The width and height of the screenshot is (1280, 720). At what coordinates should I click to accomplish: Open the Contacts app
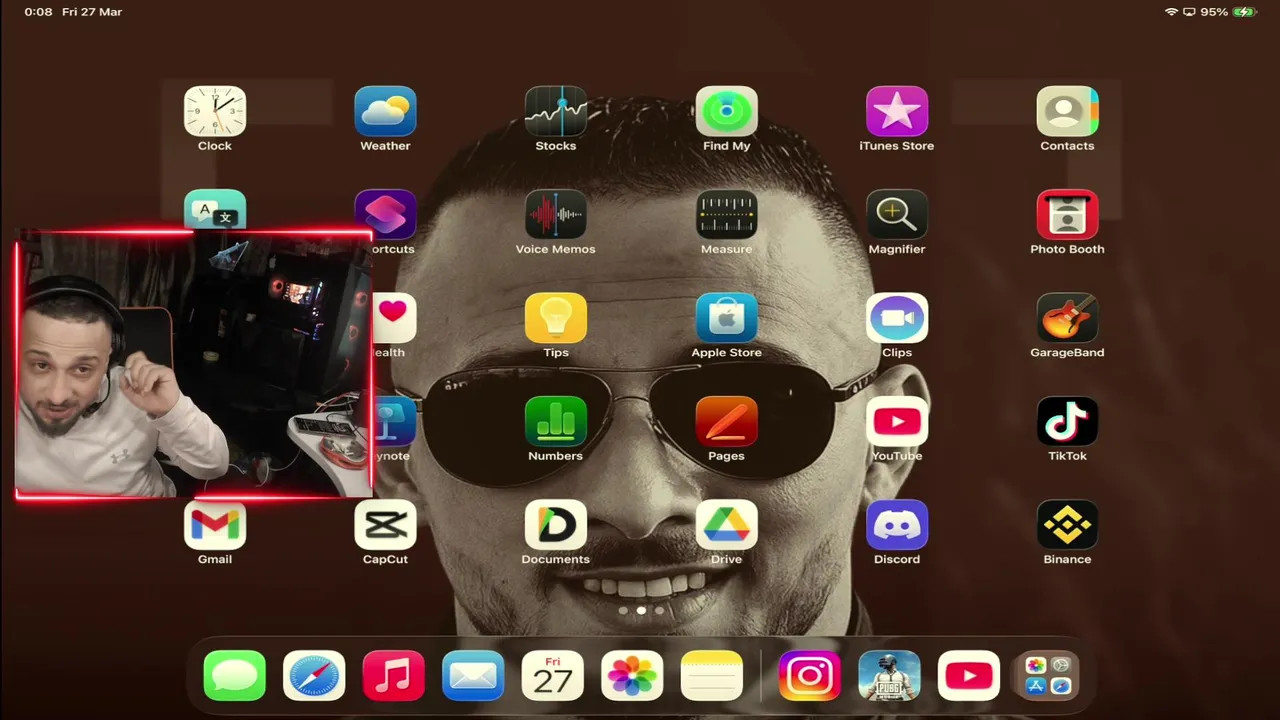click(1067, 111)
